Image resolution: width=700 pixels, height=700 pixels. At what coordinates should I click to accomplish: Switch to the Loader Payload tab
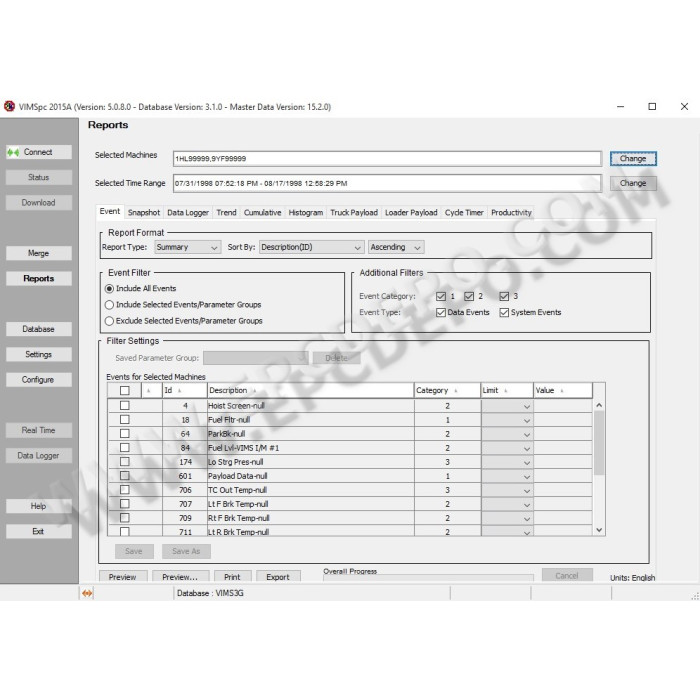411,213
